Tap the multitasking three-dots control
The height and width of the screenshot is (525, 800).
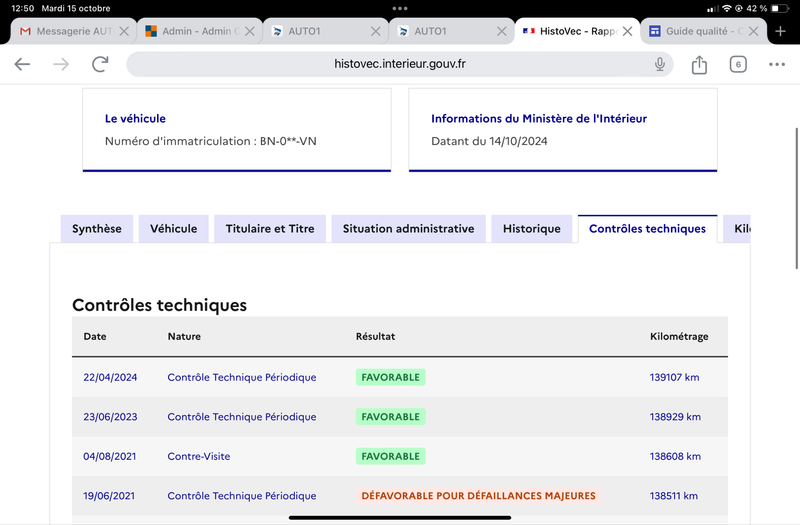click(400, 8)
